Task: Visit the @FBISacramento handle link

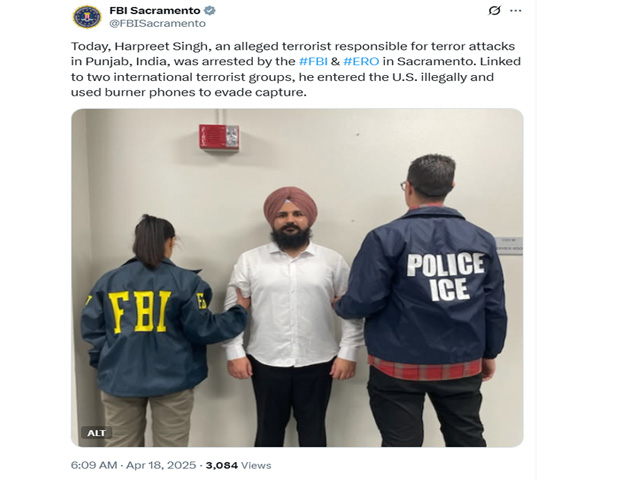Action: tap(158, 24)
